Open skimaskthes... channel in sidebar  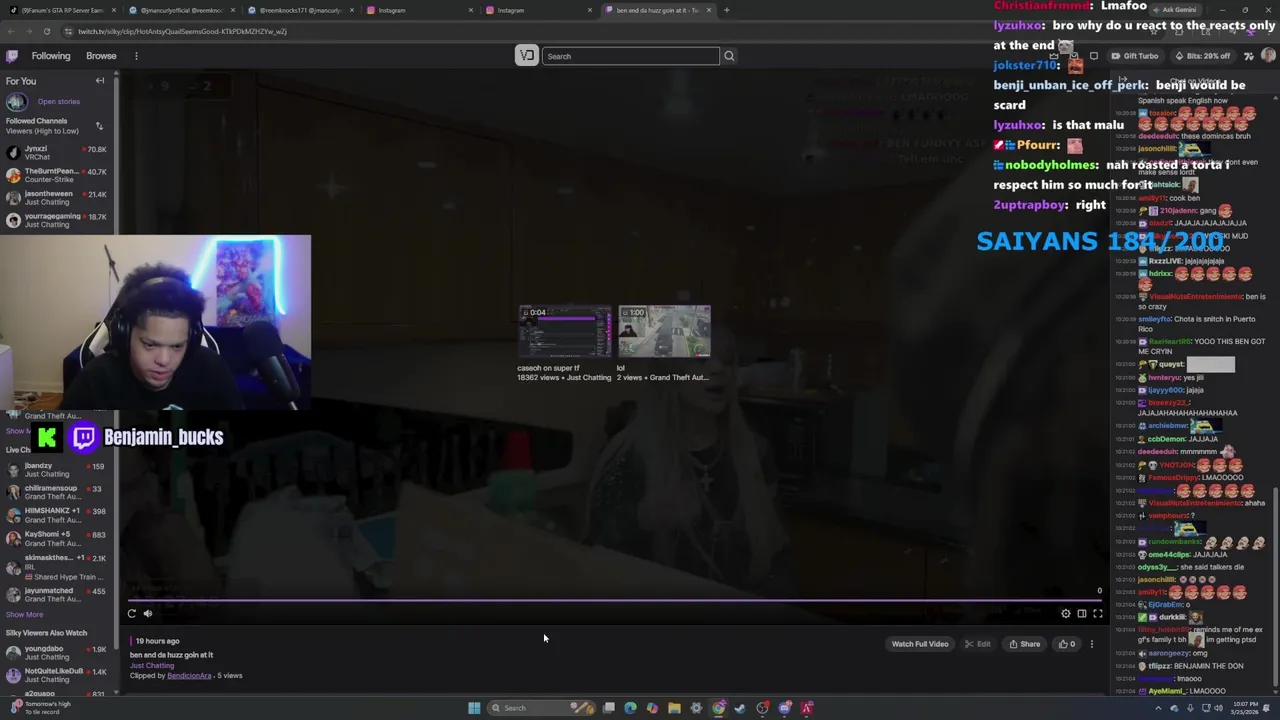point(57,566)
